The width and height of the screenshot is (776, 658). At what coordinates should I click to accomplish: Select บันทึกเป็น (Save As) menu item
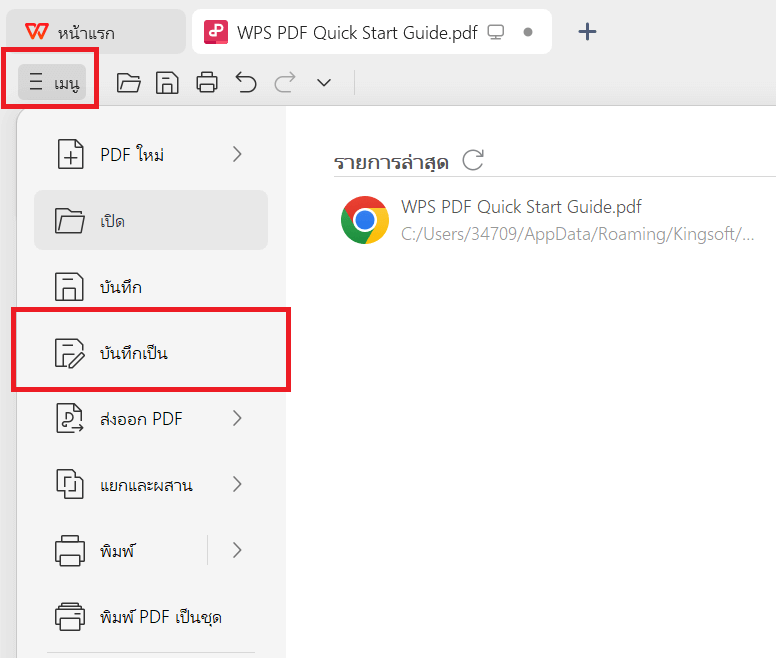[x=151, y=353]
